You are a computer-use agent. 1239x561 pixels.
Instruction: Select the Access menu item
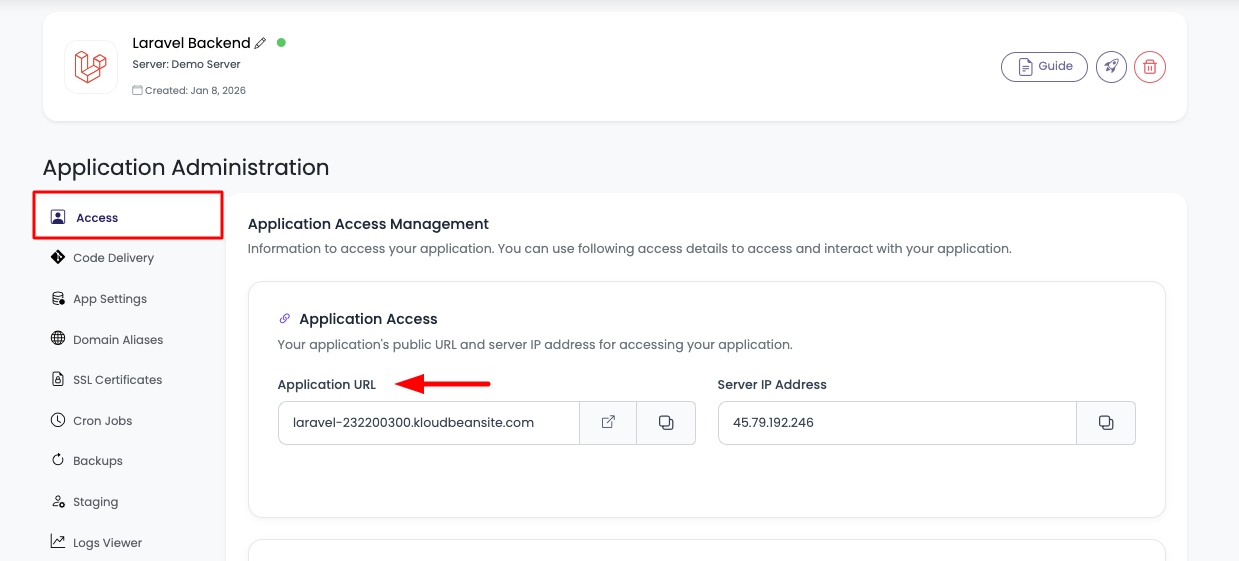[128, 217]
